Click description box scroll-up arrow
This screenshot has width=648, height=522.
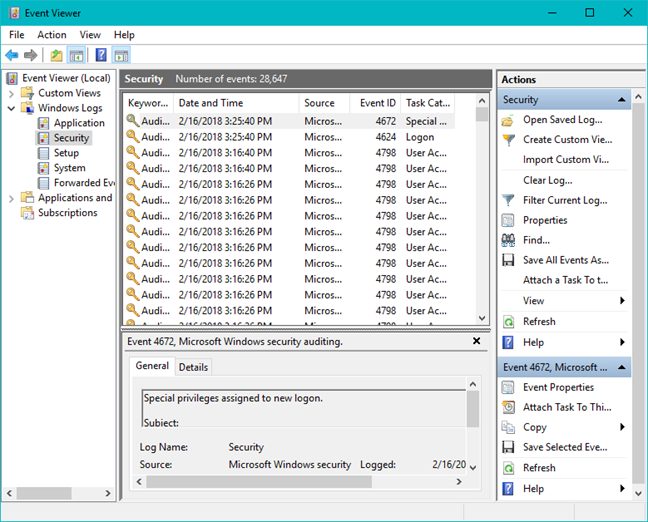pyautogui.click(x=473, y=384)
